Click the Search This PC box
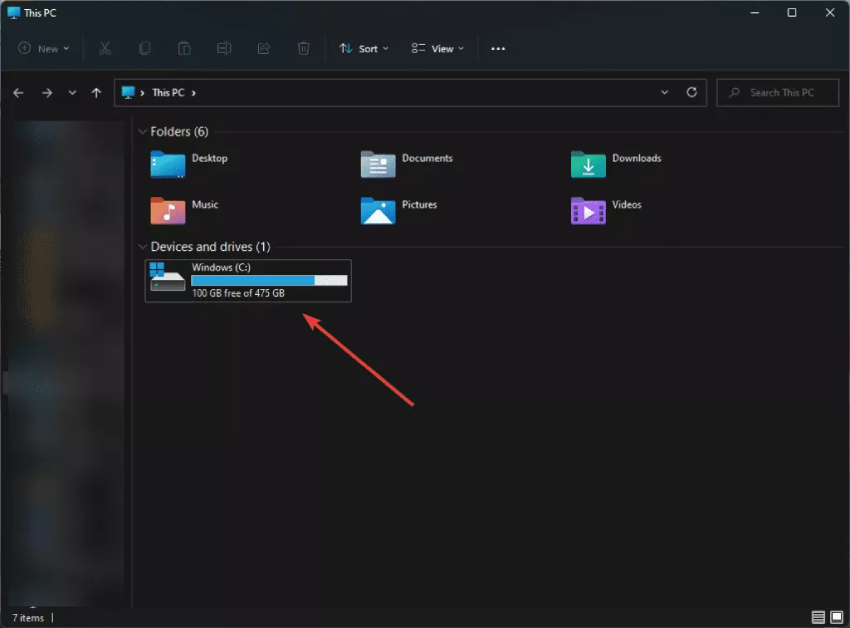This screenshot has height=628, width=850. [x=778, y=93]
